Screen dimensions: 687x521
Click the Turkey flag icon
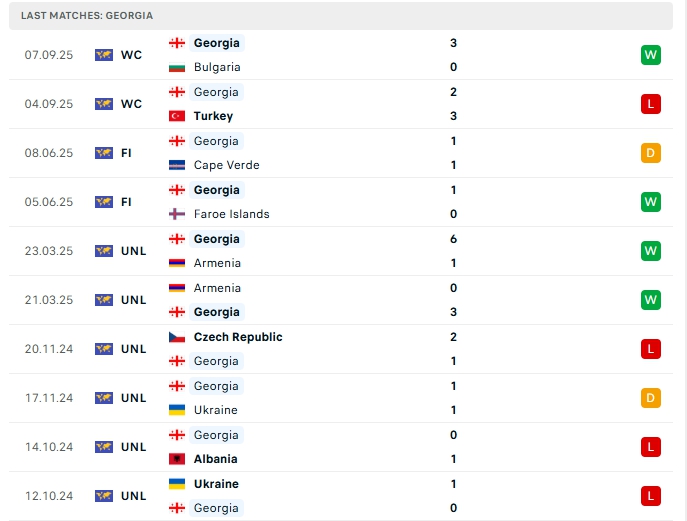[x=177, y=116]
